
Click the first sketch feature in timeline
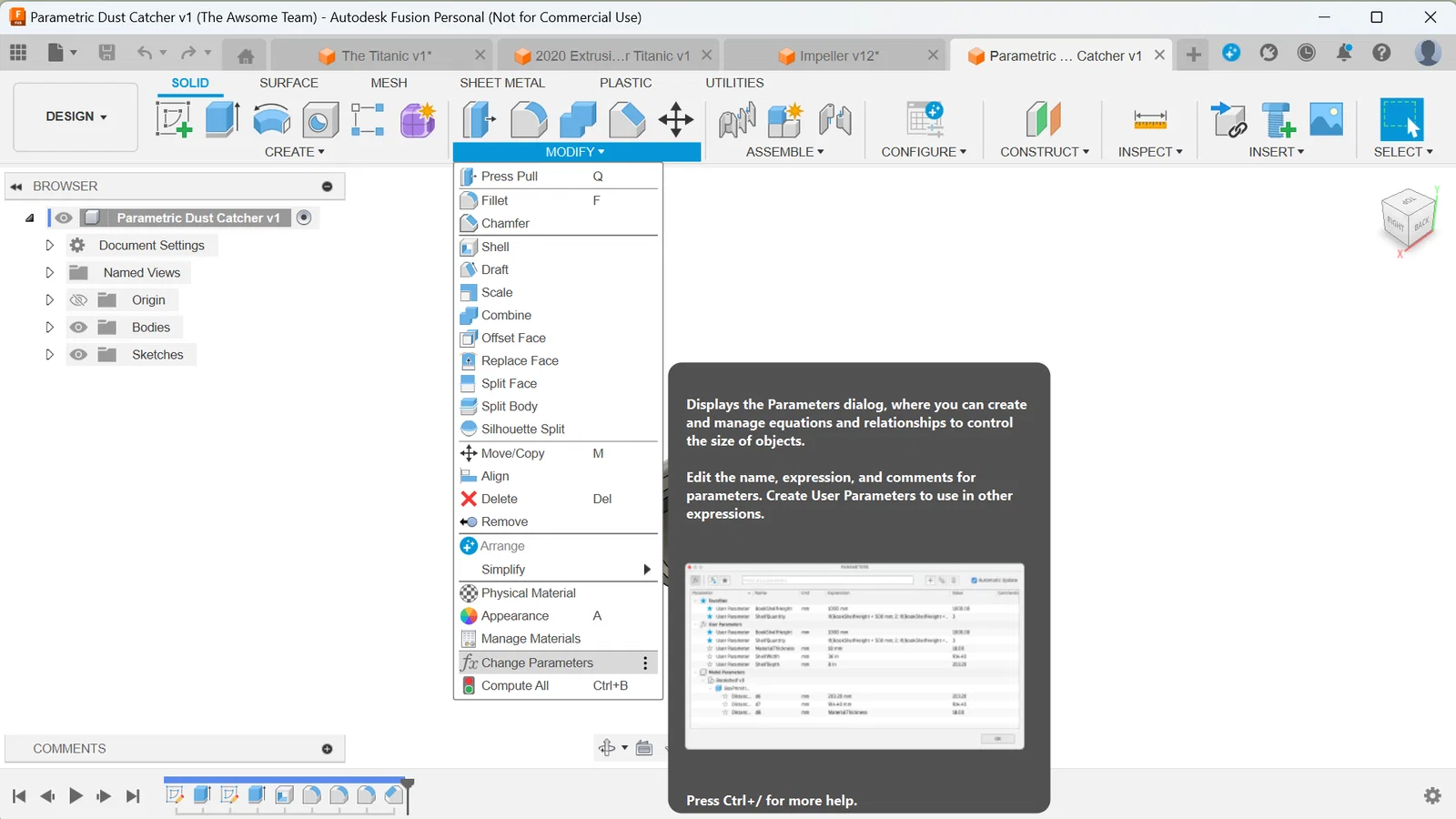[x=175, y=794]
